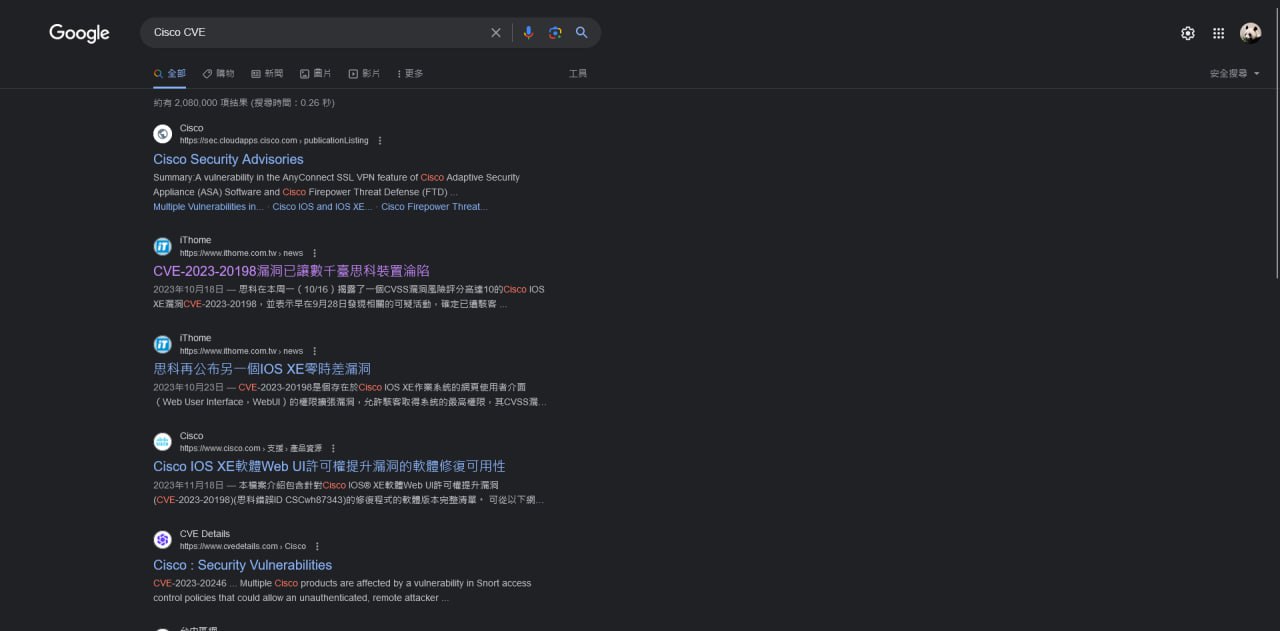Open quick settings gear icon
Screen dimensions: 1280x631
click(1188, 33)
